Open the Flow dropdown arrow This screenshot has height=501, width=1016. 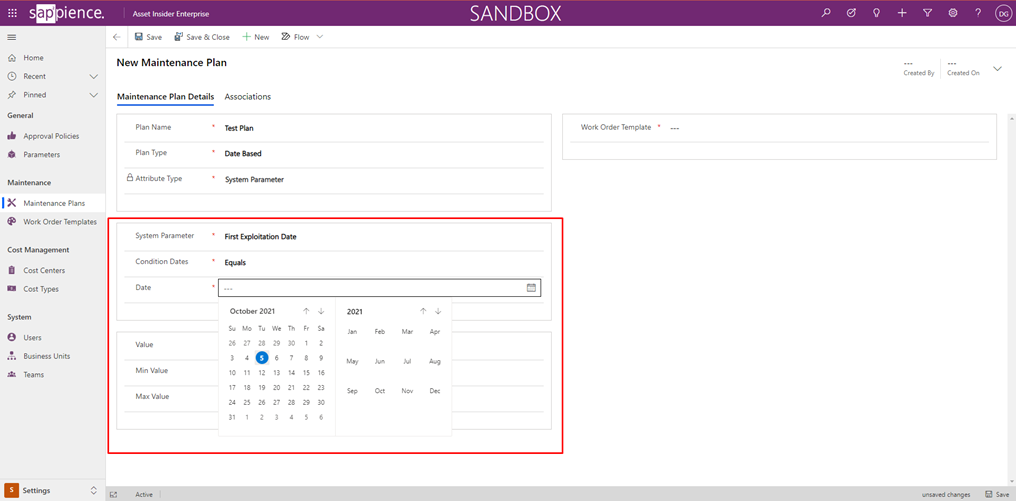coord(320,37)
